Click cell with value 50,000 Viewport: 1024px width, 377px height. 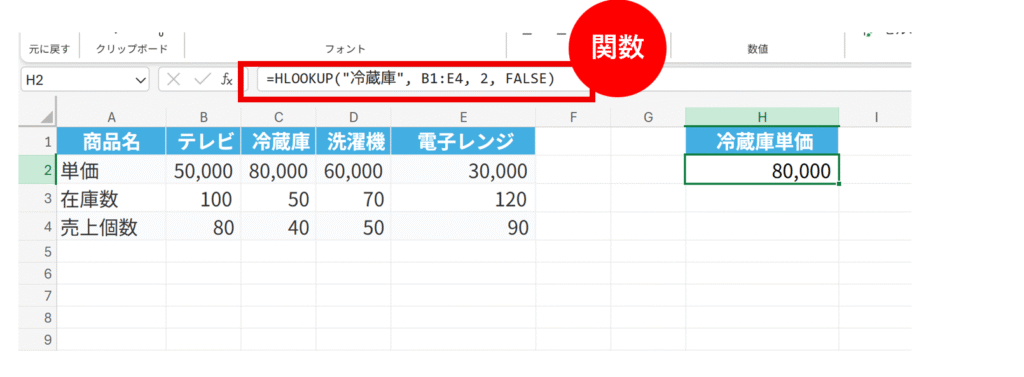coord(204,171)
